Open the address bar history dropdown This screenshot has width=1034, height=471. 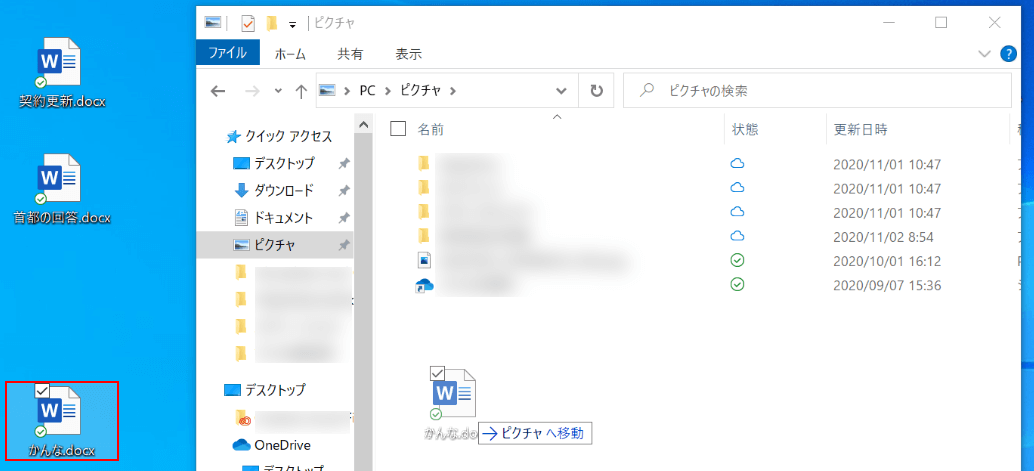coord(561,90)
